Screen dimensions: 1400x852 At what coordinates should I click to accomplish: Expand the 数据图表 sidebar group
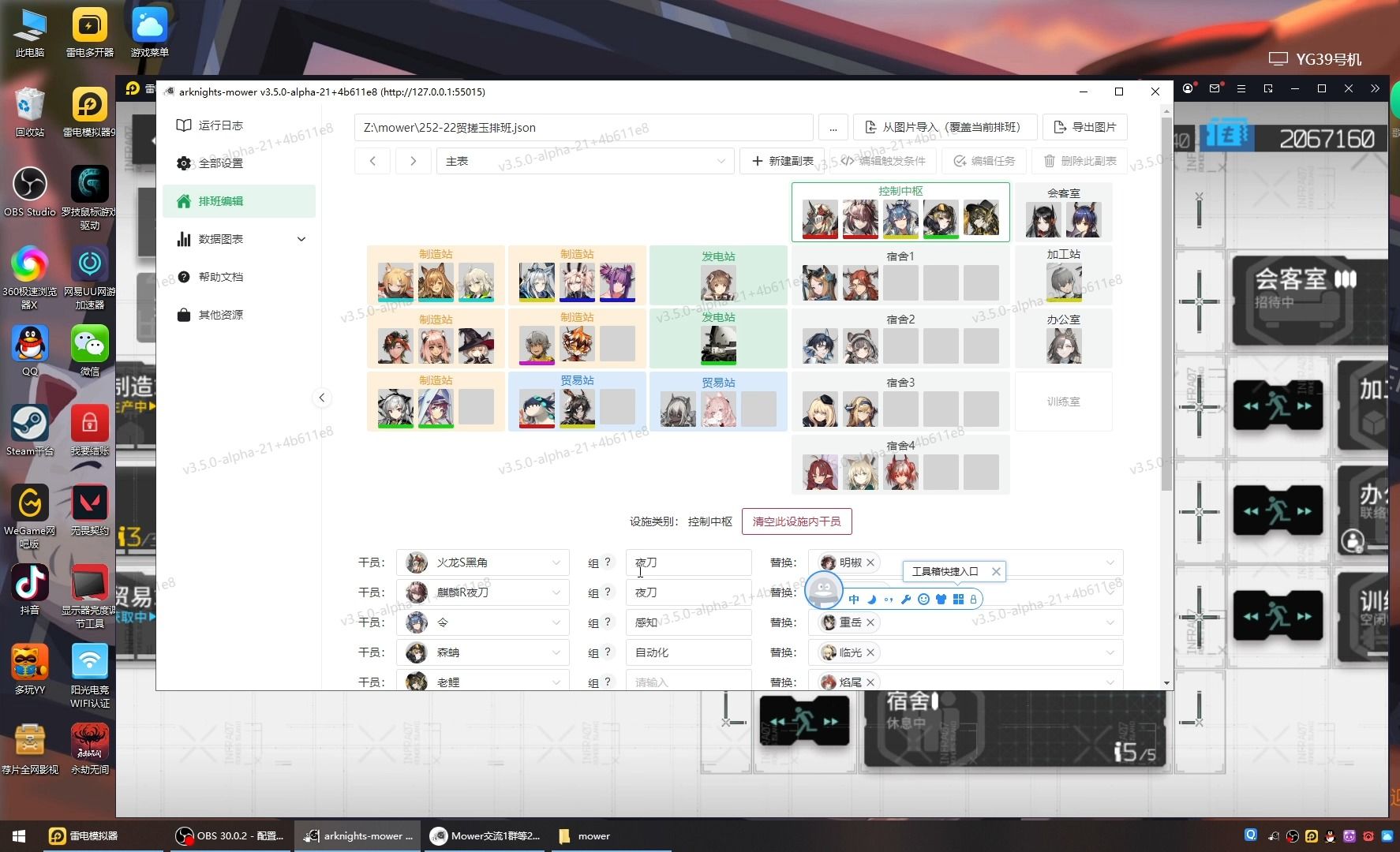(238, 239)
